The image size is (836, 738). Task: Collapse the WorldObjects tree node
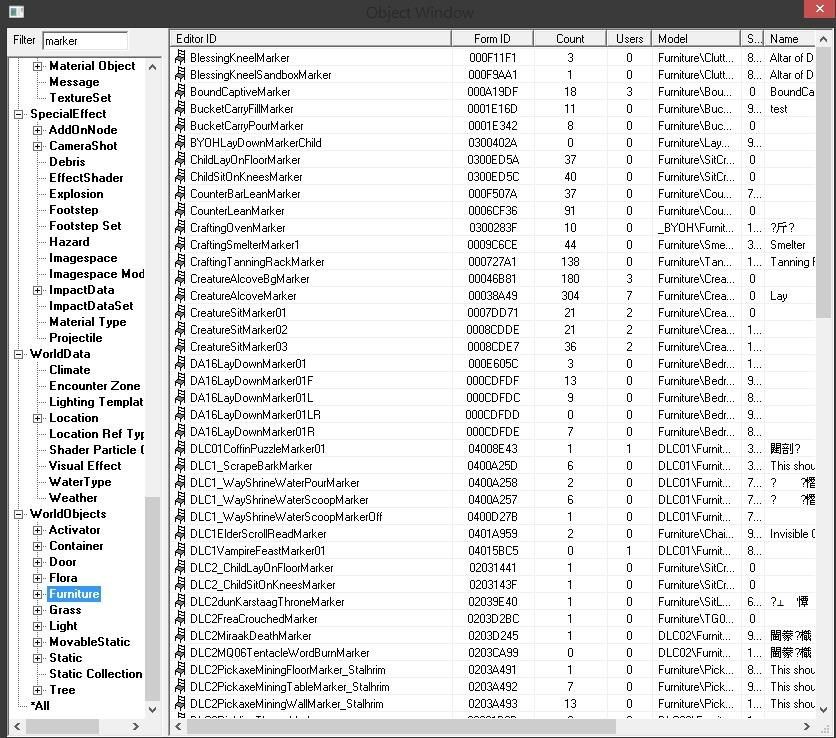[19, 514]
